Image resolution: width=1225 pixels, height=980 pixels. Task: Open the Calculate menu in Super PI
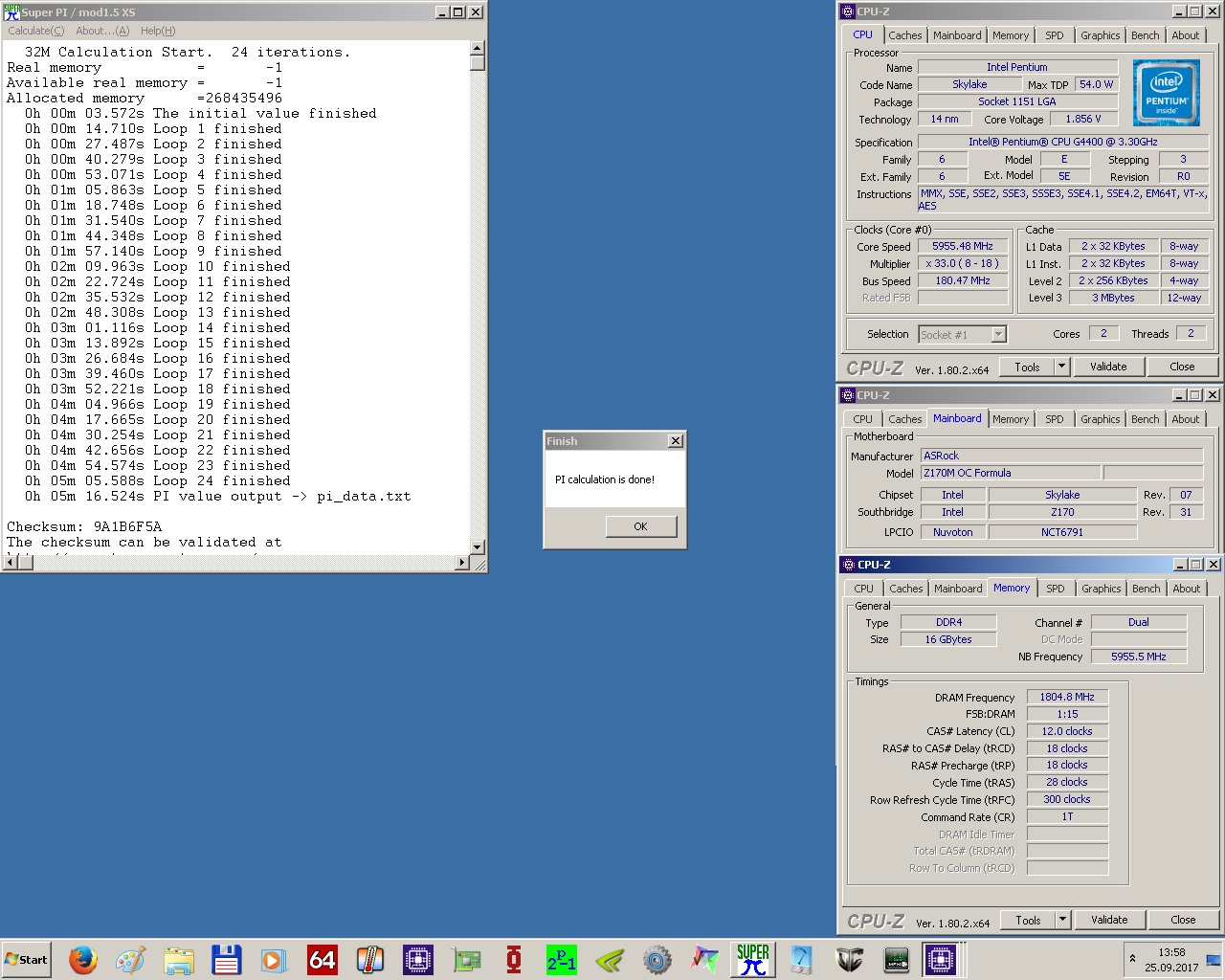pos(36,31)
